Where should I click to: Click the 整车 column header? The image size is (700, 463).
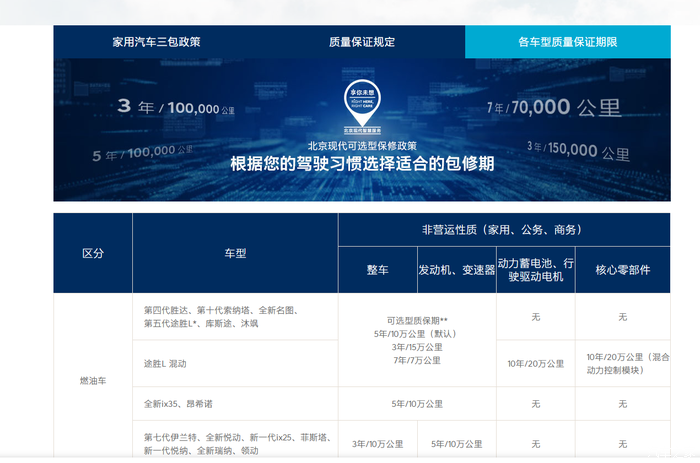(376, 270)
